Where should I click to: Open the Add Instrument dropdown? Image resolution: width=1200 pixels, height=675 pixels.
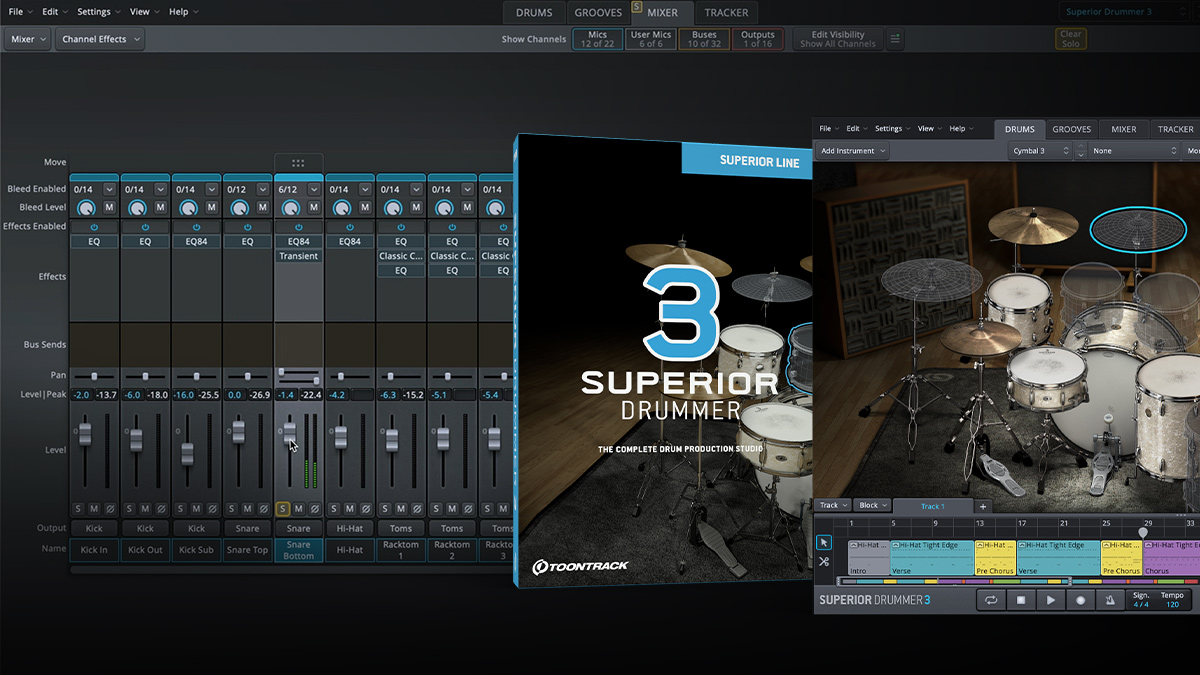(852, 151)
